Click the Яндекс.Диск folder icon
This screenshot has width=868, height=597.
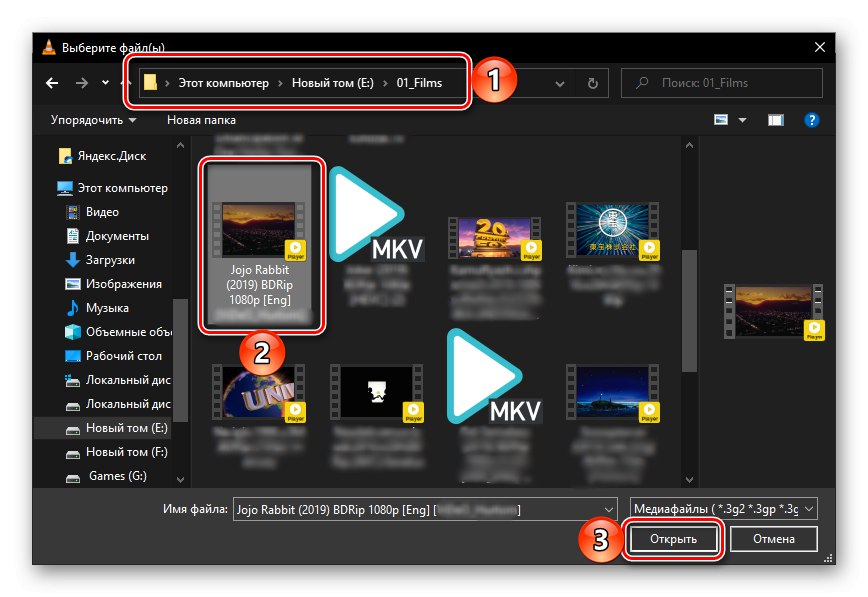click(65, 156)
